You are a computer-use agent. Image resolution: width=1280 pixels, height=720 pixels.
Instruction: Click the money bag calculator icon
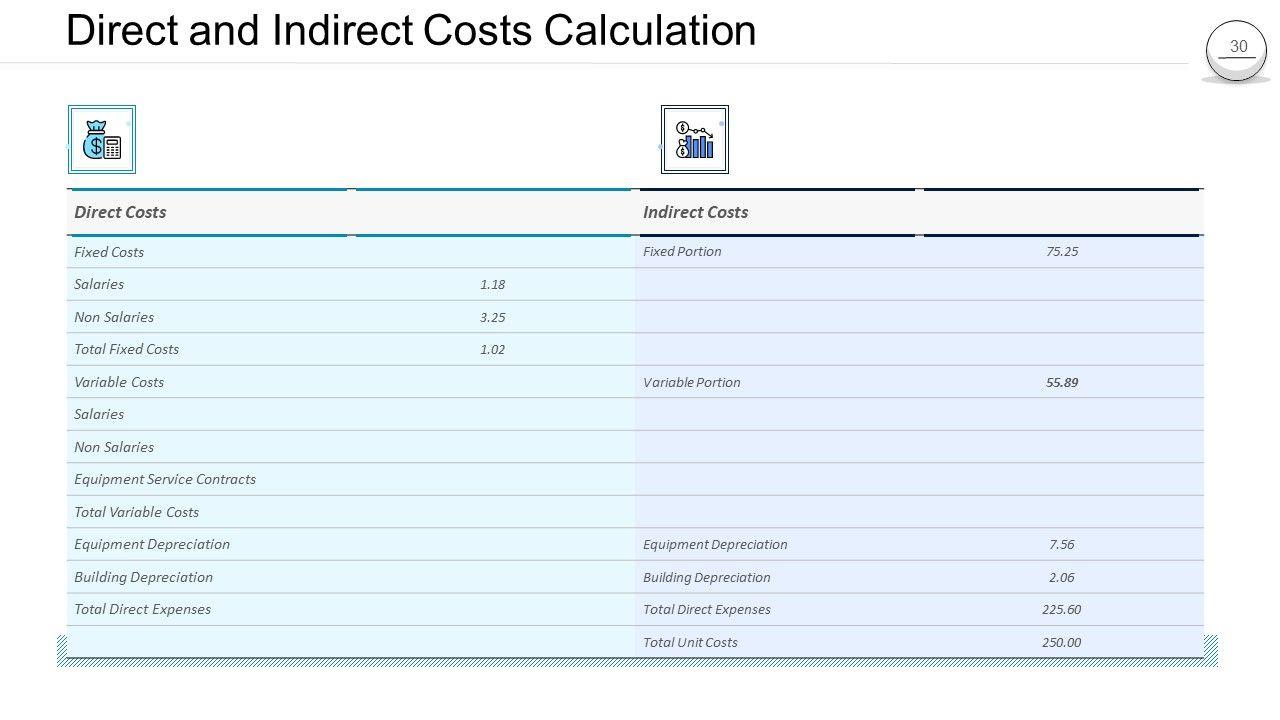coord(102,140)
